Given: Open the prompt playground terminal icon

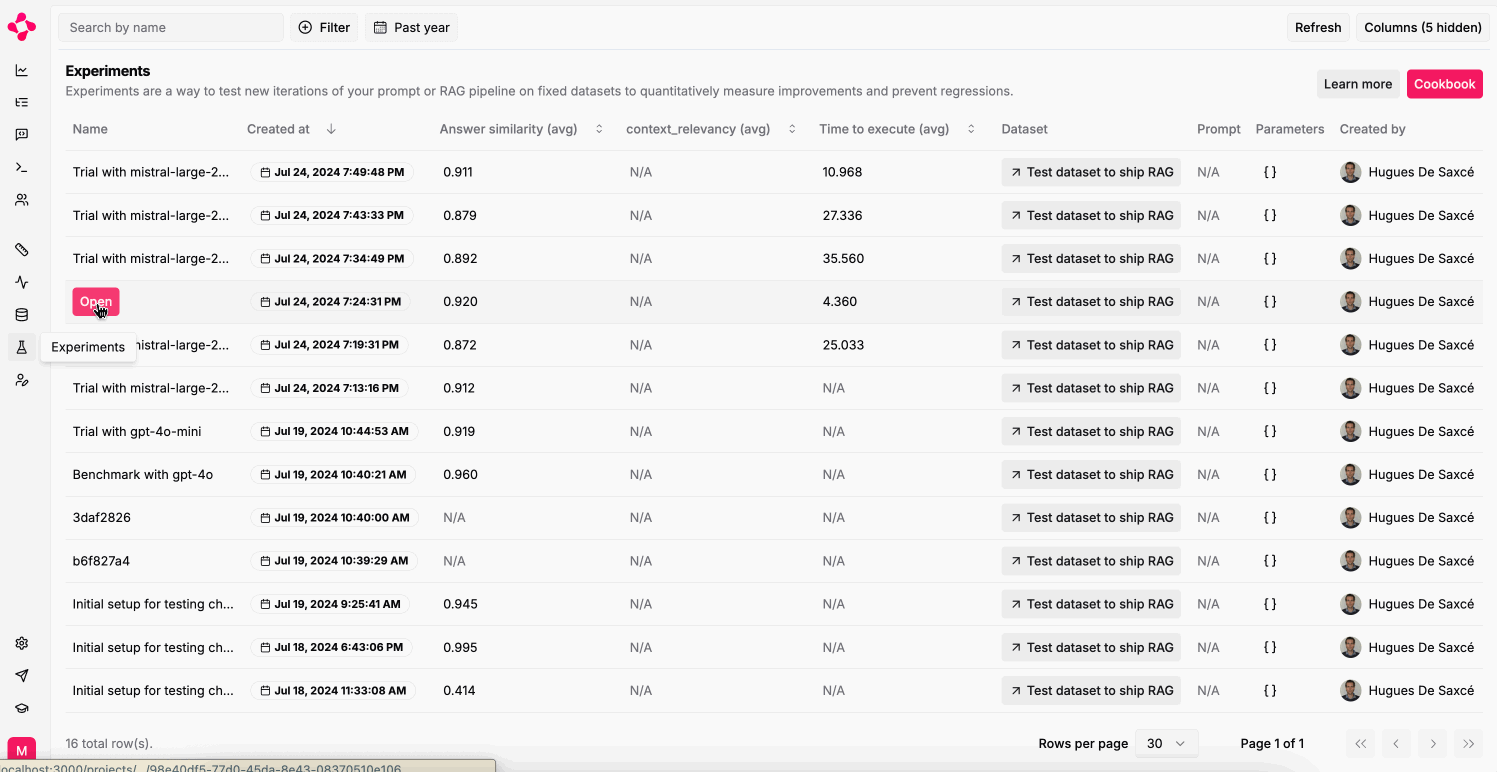Looking at the screenshot, I should [x=22, y=167].
